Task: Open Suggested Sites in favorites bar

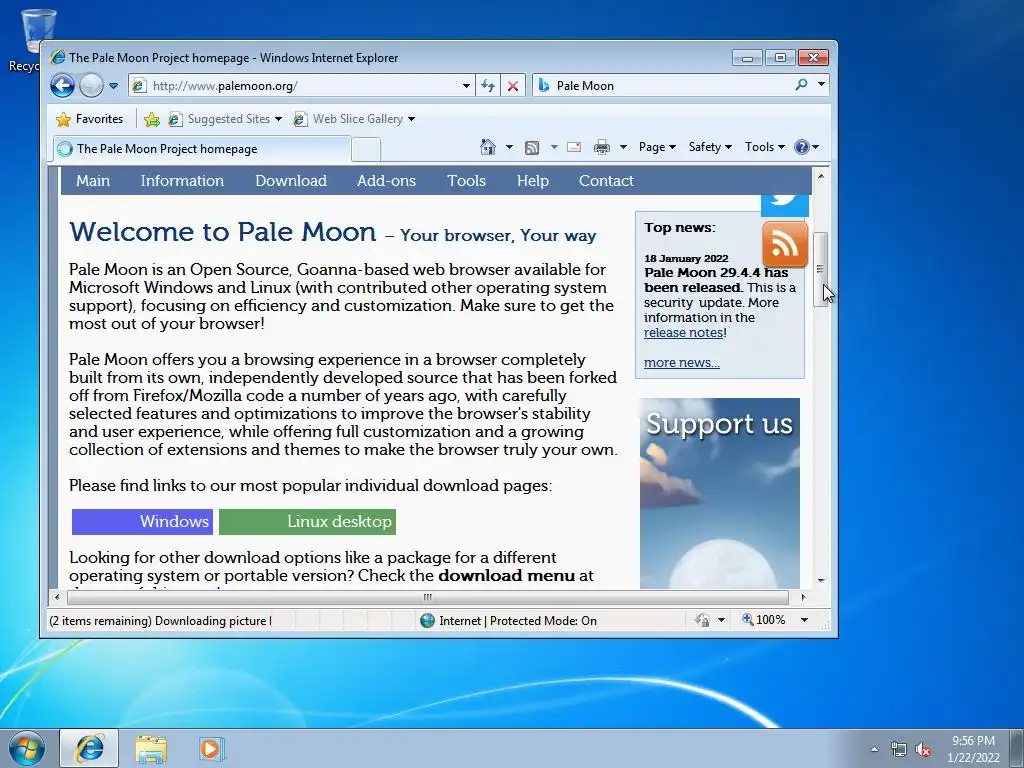Action: 225,119
